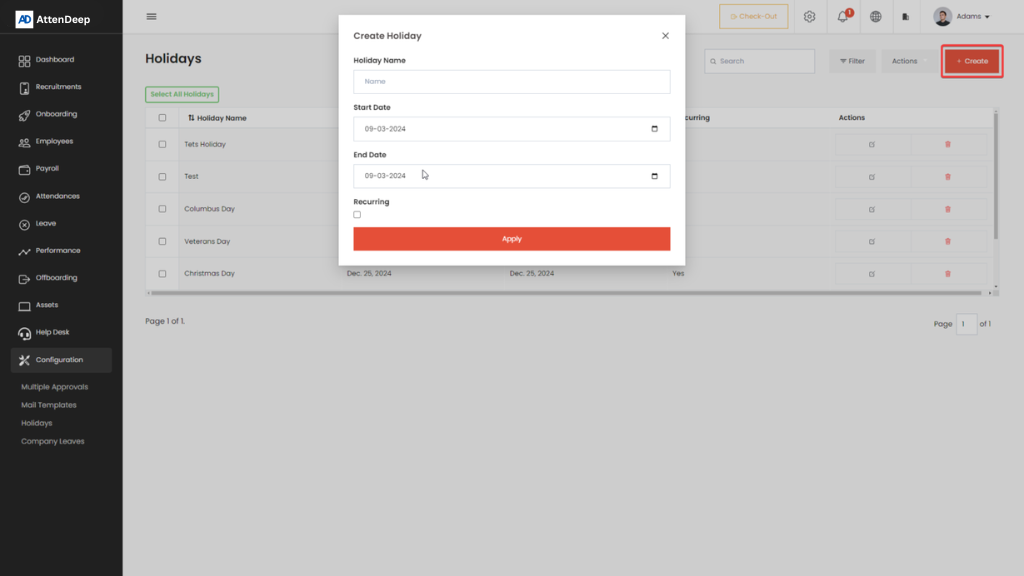Viewport: 1024px width, 576px height.
Task: Open the End Date calendar picker icon
Action: [x=655, y=176]
